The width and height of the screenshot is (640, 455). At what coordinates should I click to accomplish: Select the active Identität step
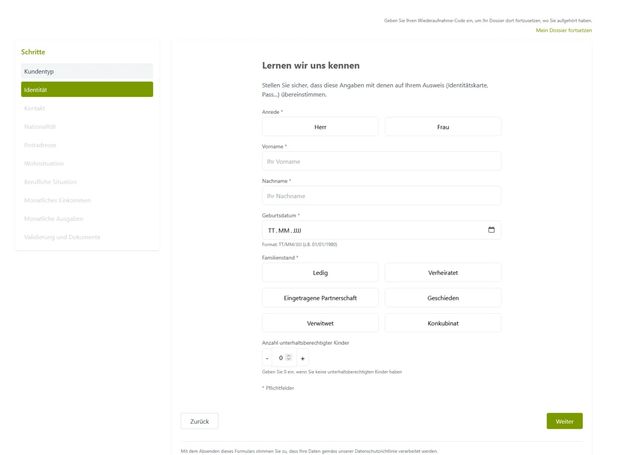[87, 90]
